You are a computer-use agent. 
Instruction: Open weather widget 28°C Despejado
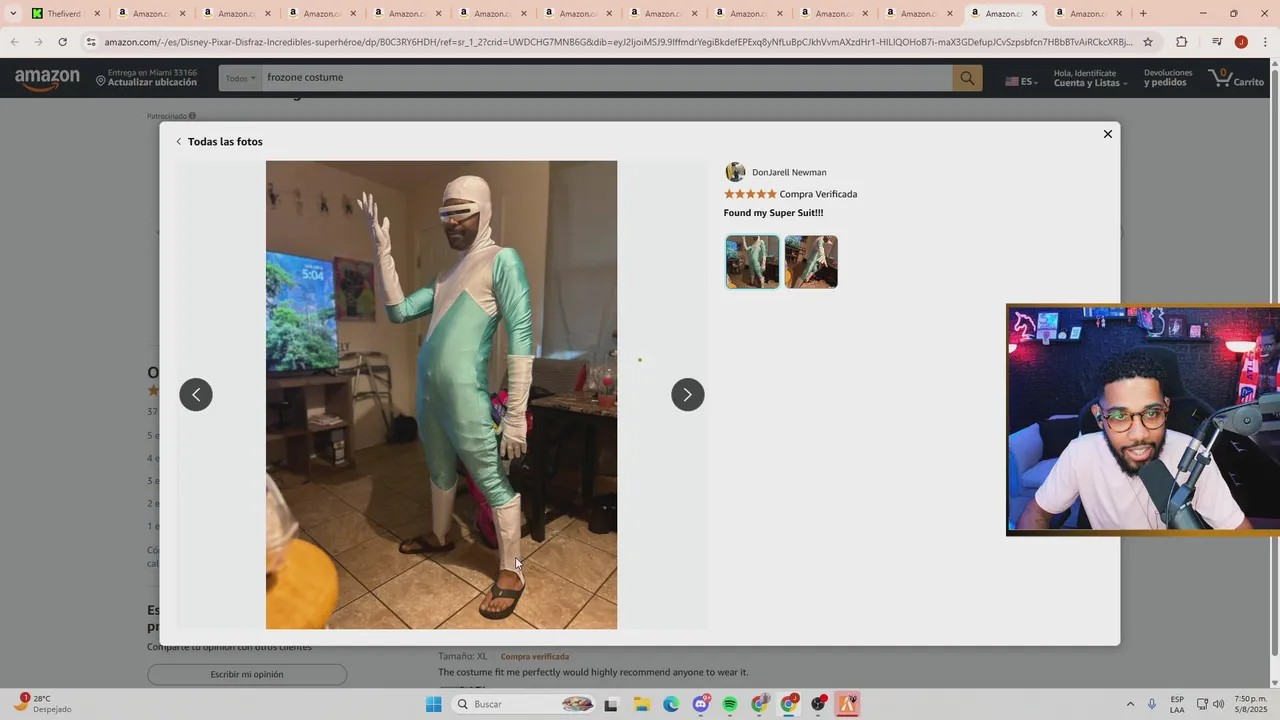[41, 704]
